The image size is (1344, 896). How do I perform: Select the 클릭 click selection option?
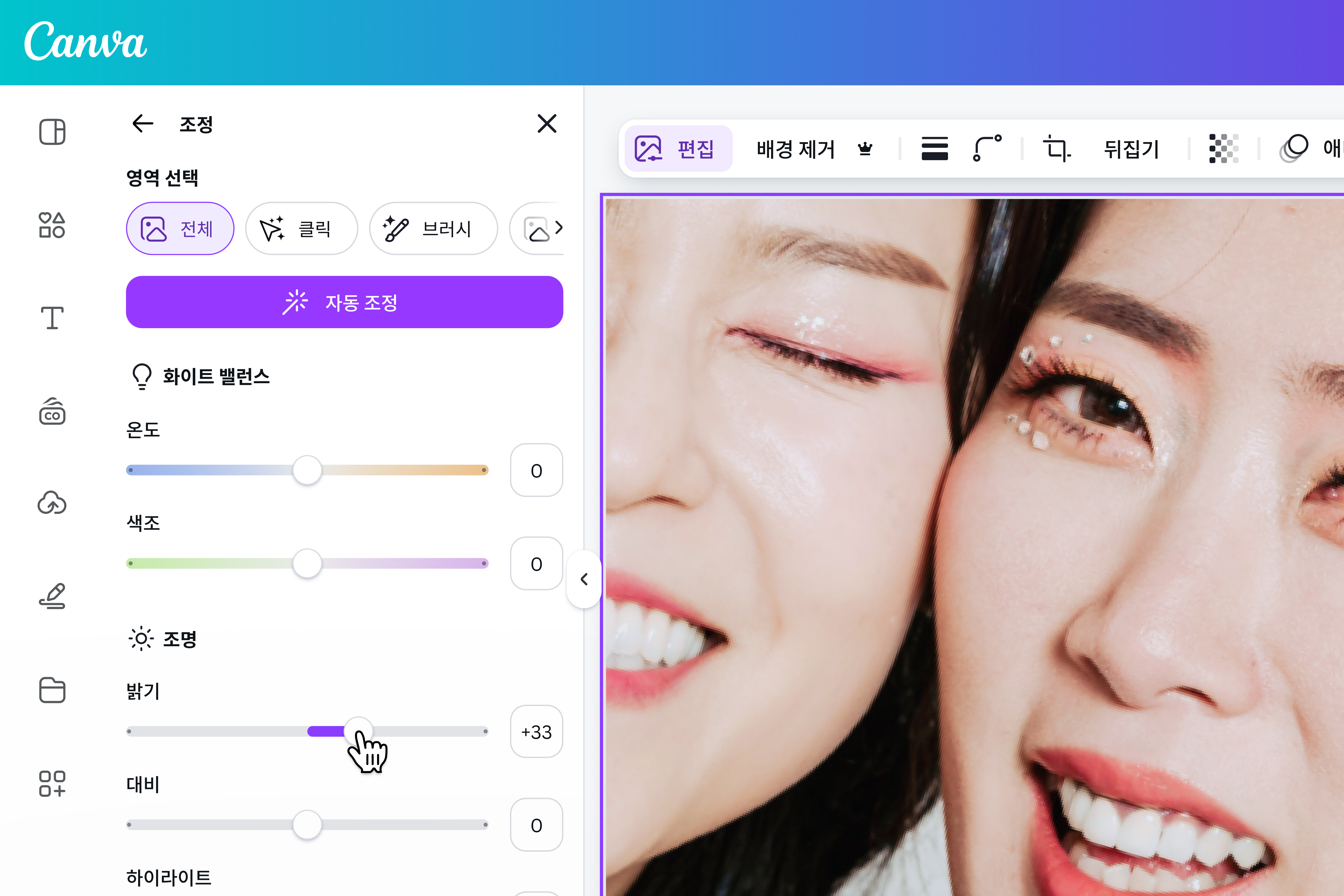pyautogui.click(x=302, y=229)
